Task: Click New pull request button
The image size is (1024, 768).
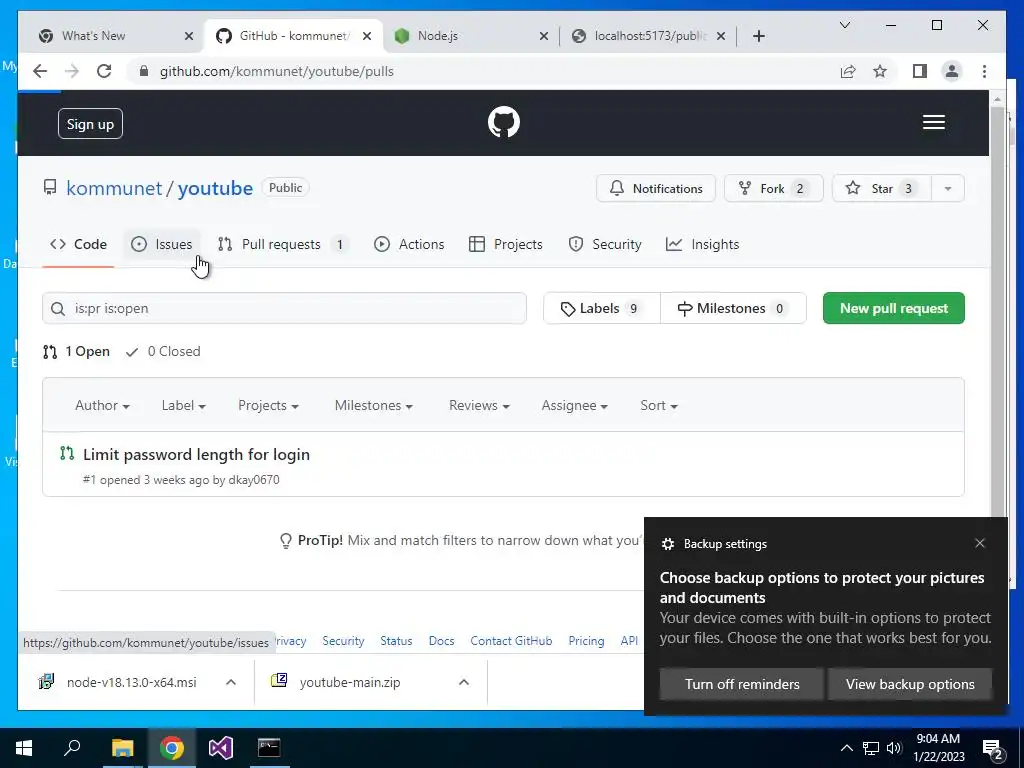Action: (893, 308)
